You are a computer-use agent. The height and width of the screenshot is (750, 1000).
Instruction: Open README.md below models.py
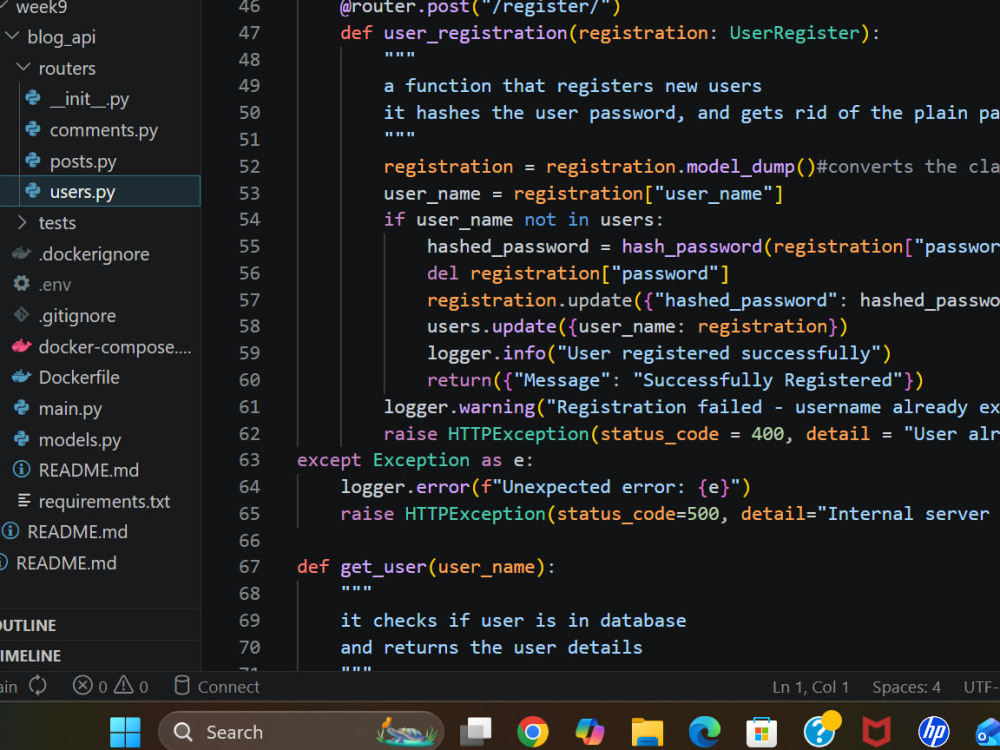(89, 470)
